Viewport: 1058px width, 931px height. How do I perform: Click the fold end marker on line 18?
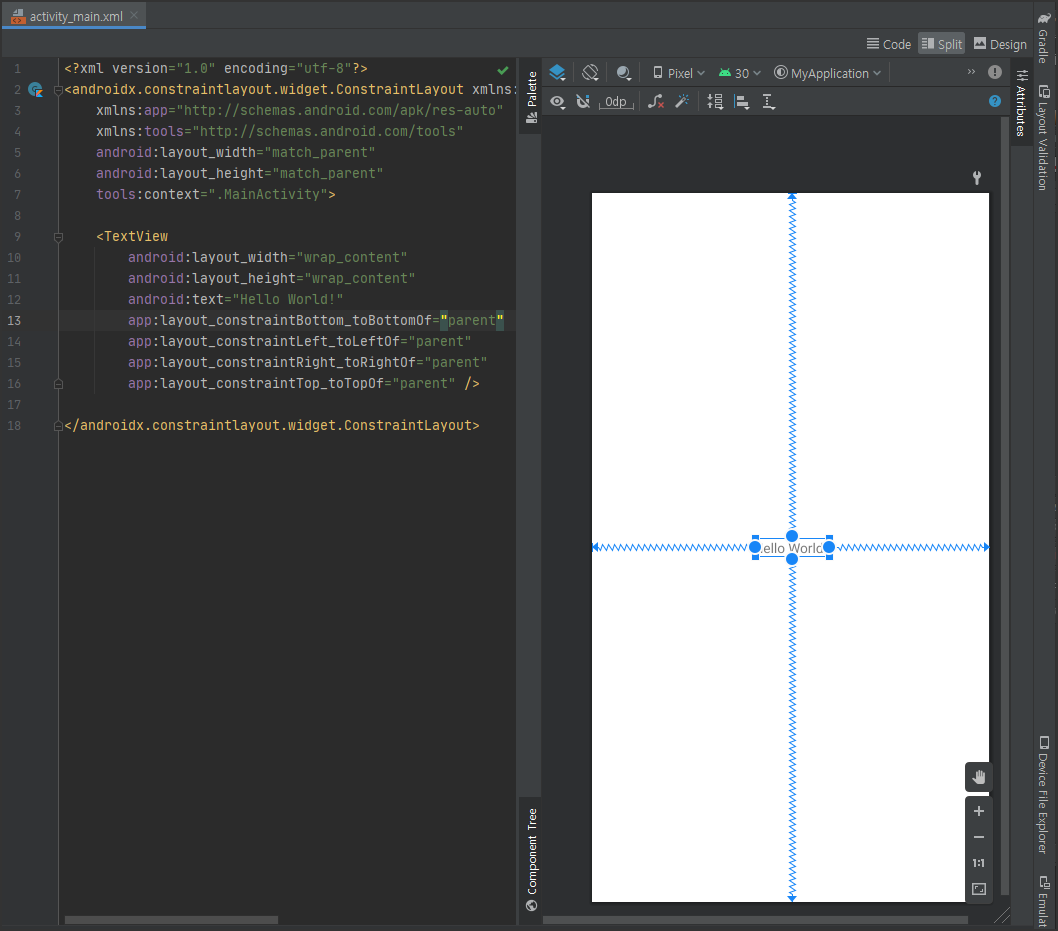(59, 426)
